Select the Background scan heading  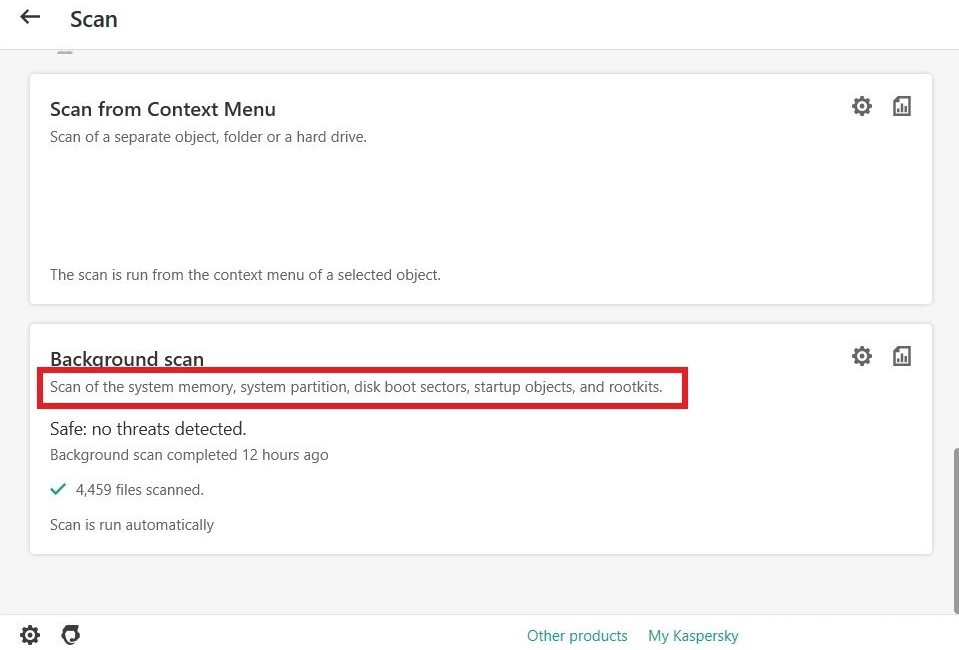[127, 358]
